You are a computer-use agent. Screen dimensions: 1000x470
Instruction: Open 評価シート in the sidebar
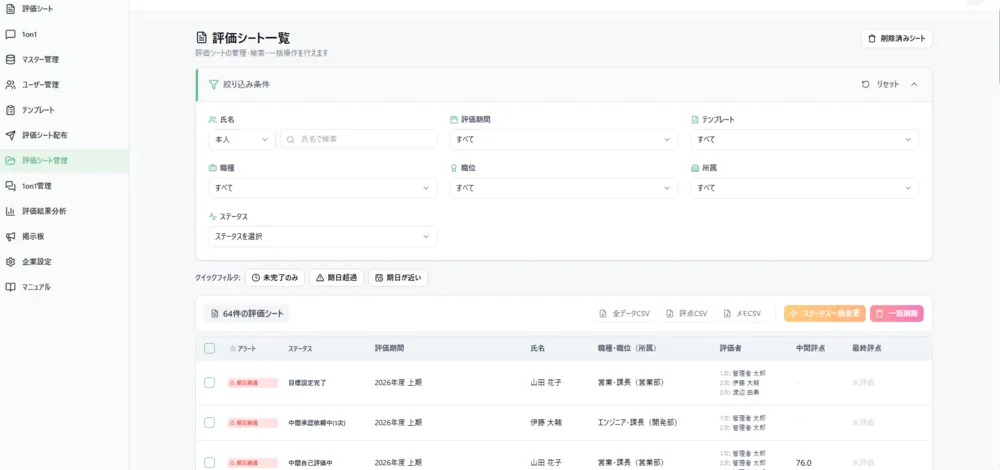click(x=38, y=9)
